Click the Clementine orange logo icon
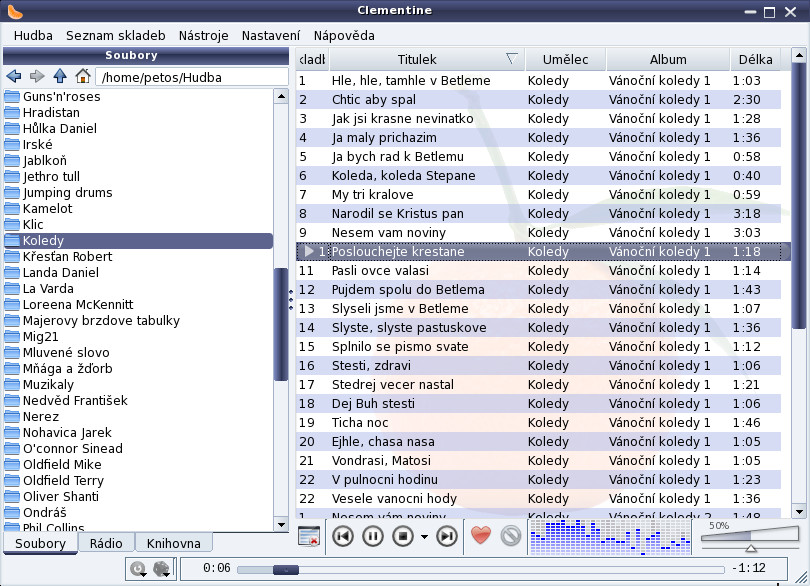Image resolution: width=810 pixels, height=586 pixels. [x=14, y=10]
